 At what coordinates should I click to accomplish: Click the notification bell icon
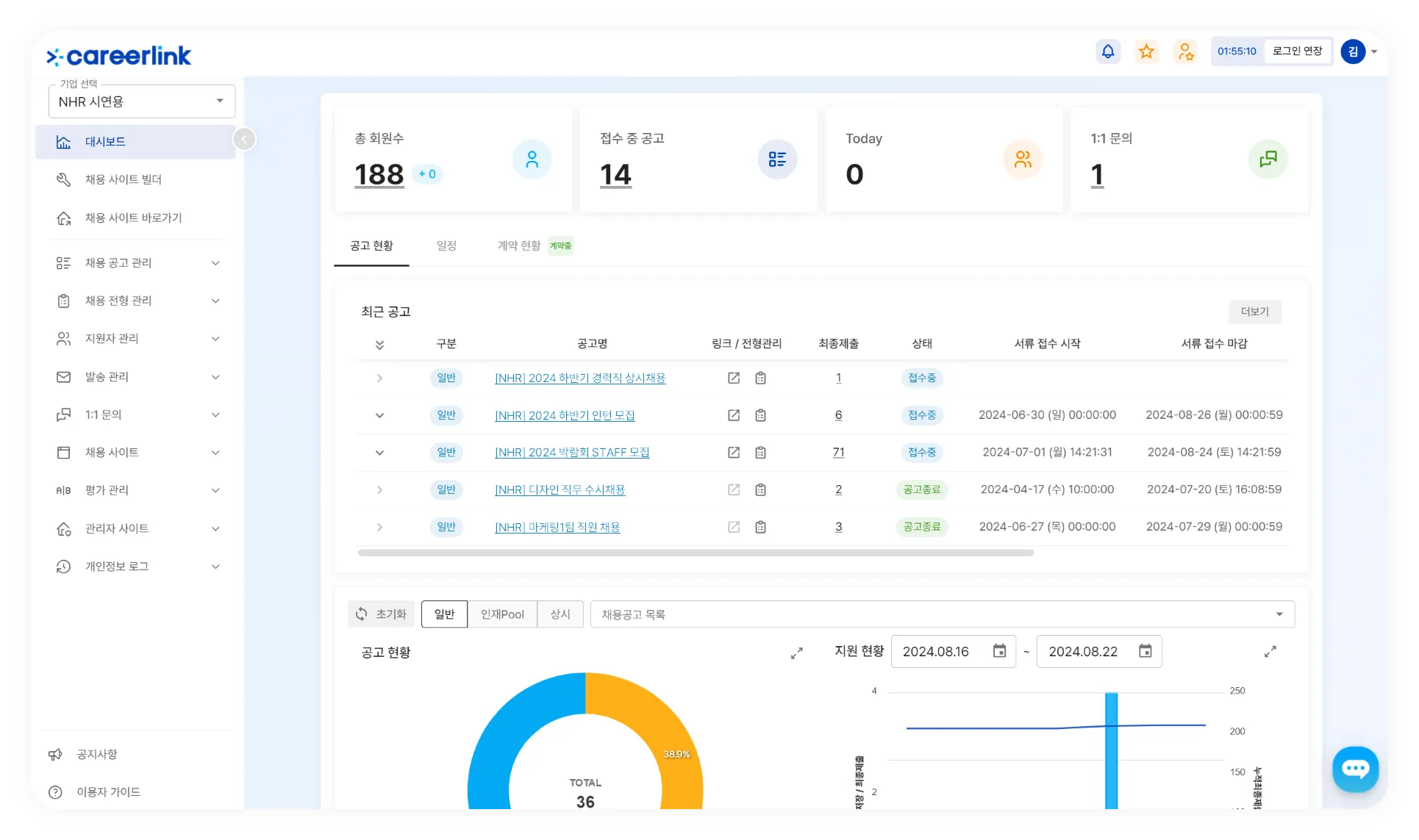coord(1108,51)
